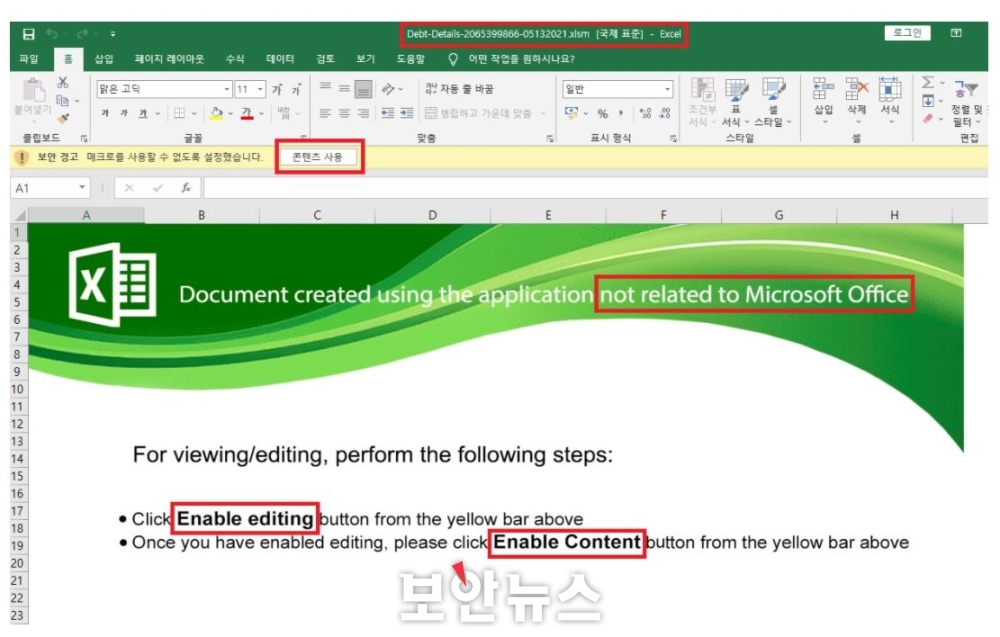Increase decimal places
Viewport: 1000px width, 637px height.
point(645,113)
